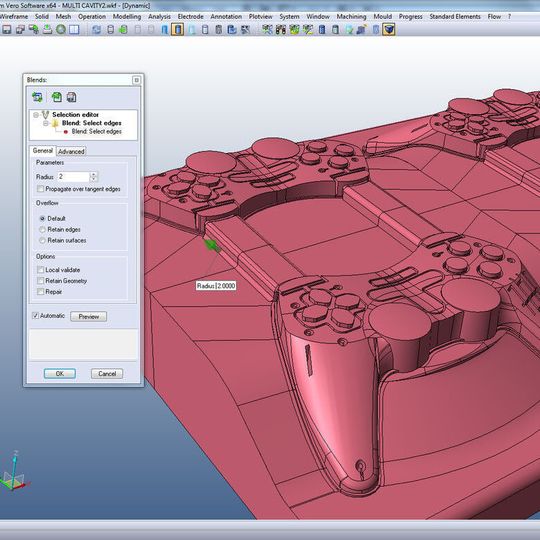Image resolution: width=540 pixels, height=540 pixels.
Task: Click the floppy disk save icon in main toolbar
Action: (x=7, y=30)
